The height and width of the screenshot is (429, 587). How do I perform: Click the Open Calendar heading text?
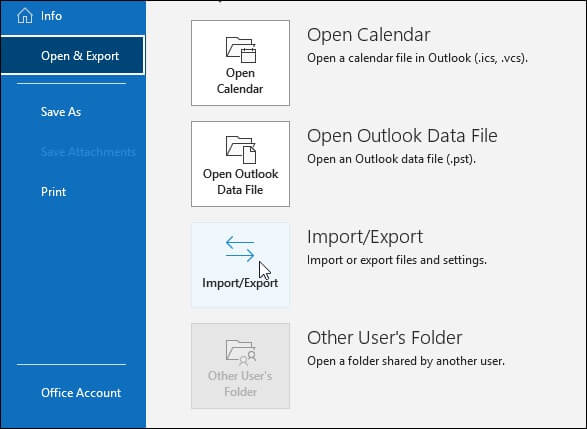[368, 35]
